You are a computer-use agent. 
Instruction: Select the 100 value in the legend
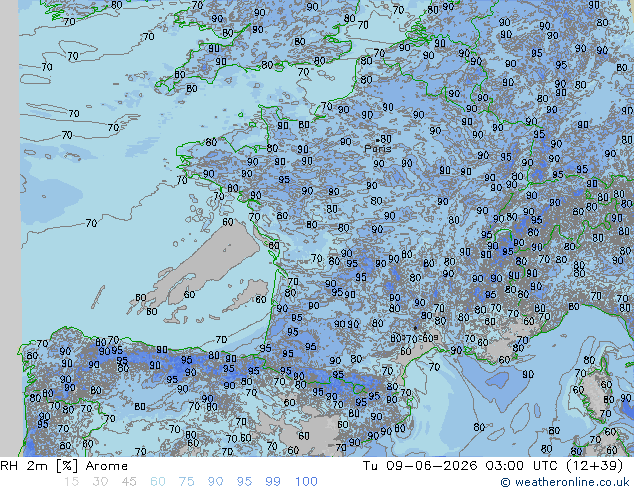(306, 482)
